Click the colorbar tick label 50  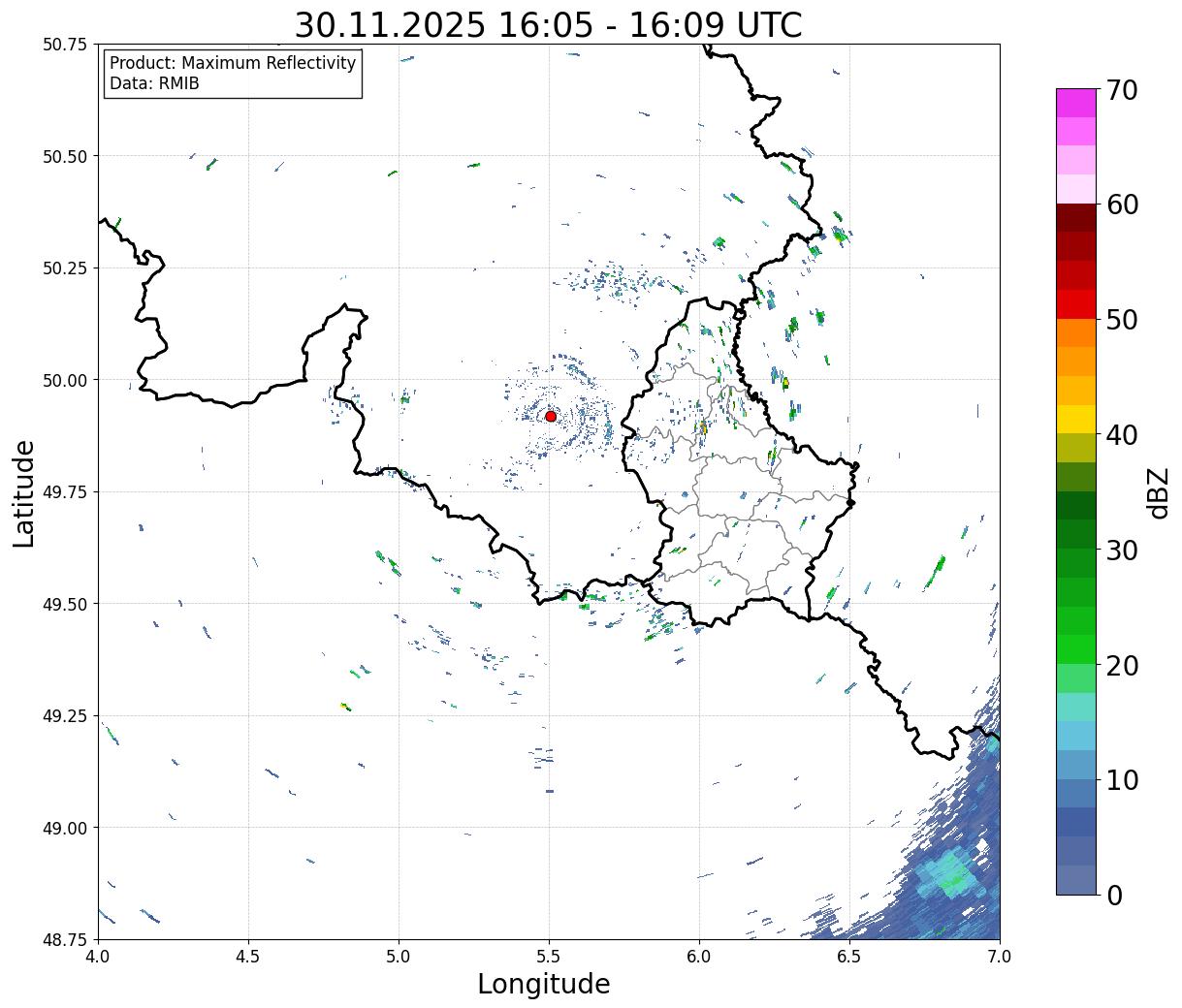tap(1121, 320)
